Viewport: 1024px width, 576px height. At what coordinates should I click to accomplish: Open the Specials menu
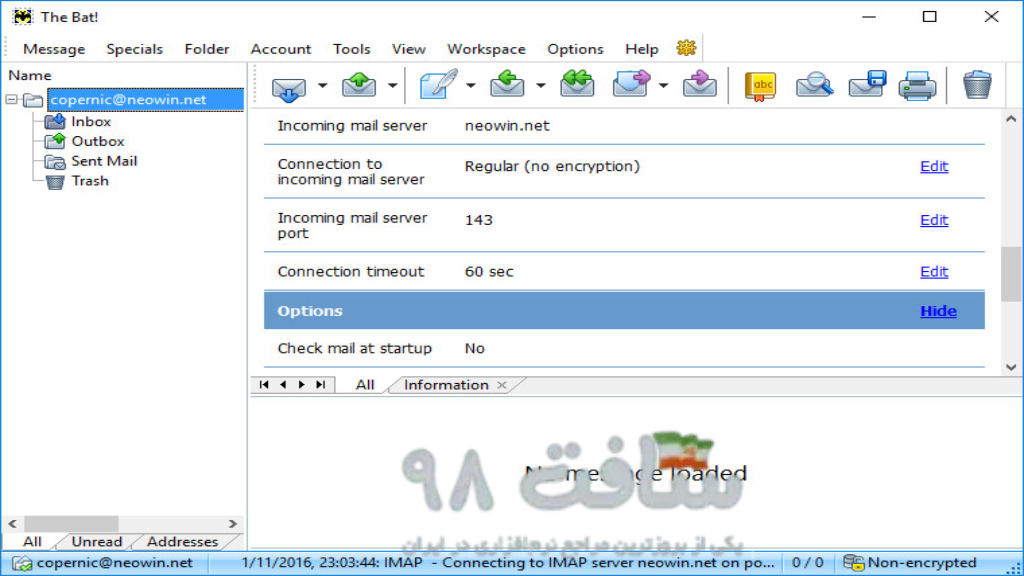[135, 49]
